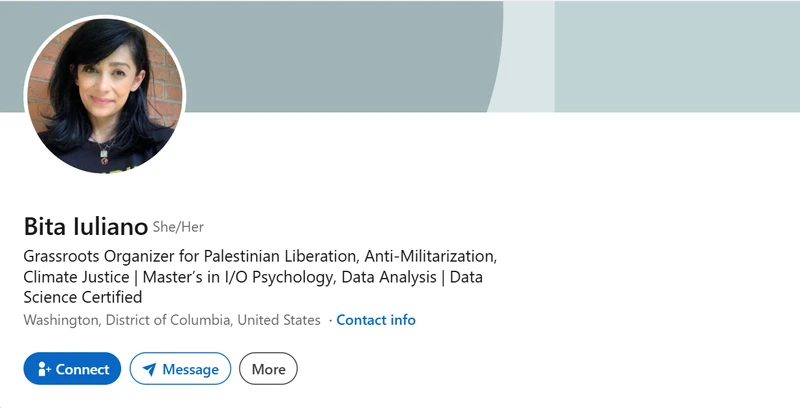Click the Anti-Militarization text in headline
This screenshot has height=408, width=800.
(431, 256)
